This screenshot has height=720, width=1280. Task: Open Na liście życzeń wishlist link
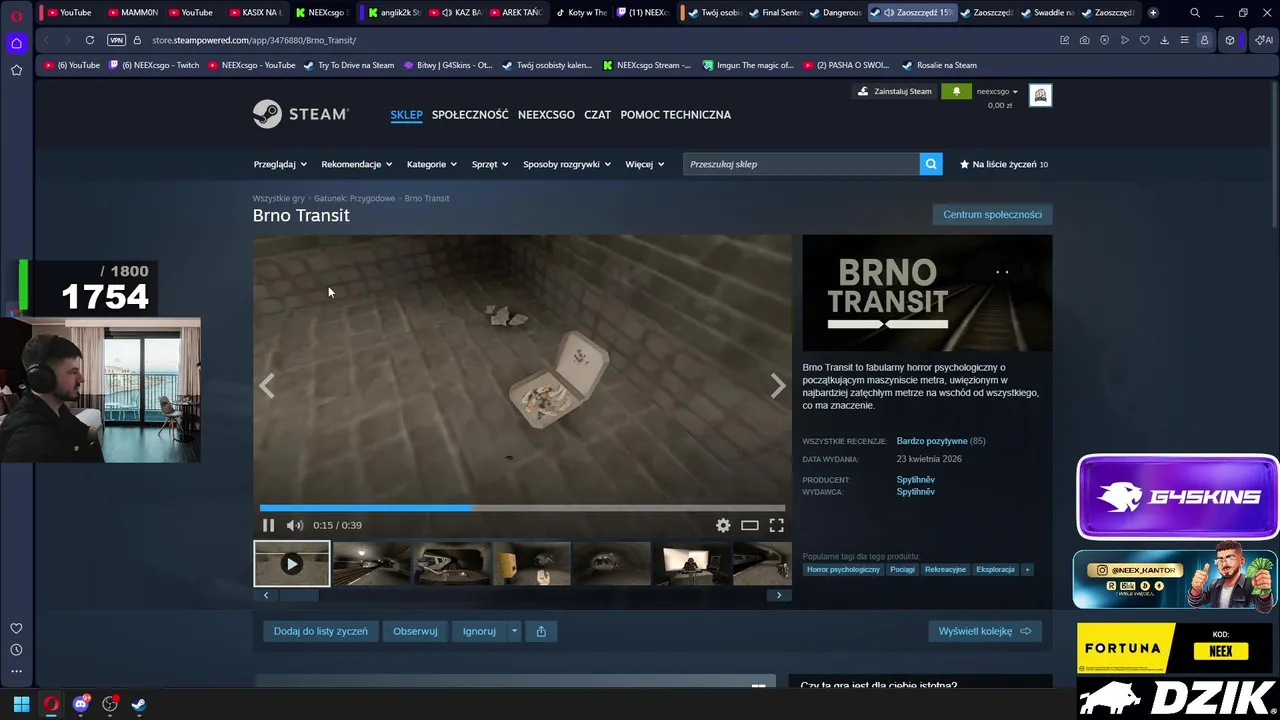[x=1004, y=164]
